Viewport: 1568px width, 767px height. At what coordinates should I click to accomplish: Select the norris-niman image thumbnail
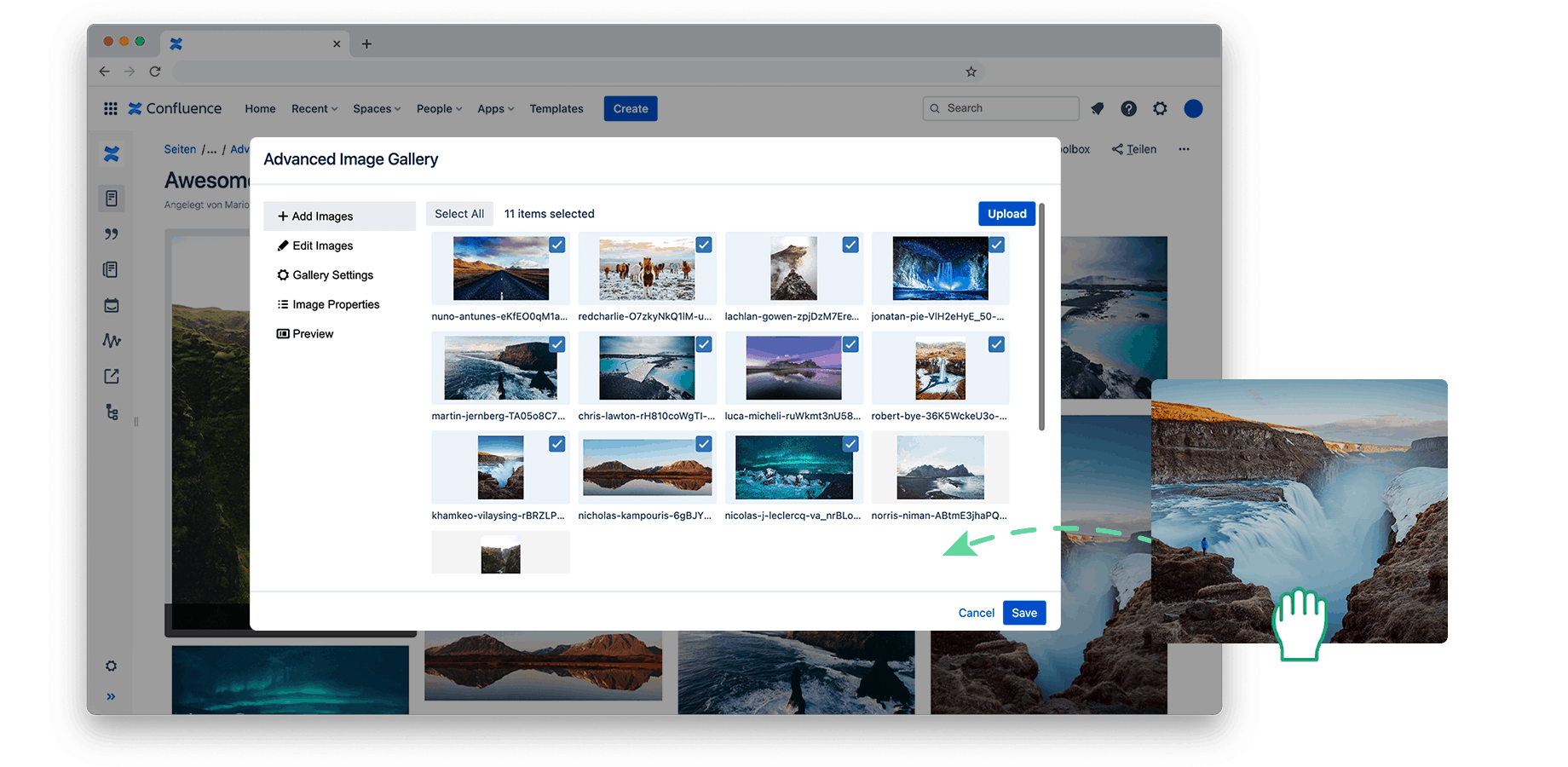pos(940,468)
